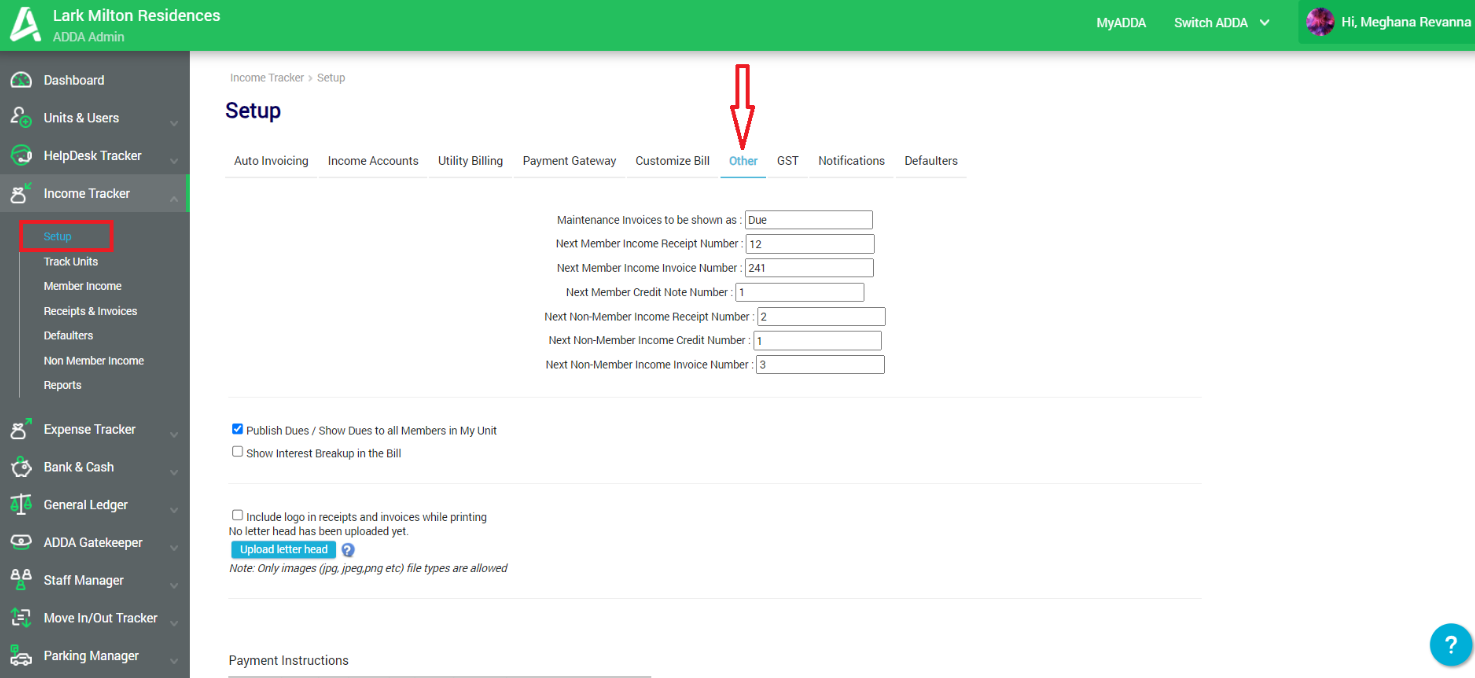1475x678 pixels.
Task: Click the Income Tracker money bag icon
Action: pos(21,194)
